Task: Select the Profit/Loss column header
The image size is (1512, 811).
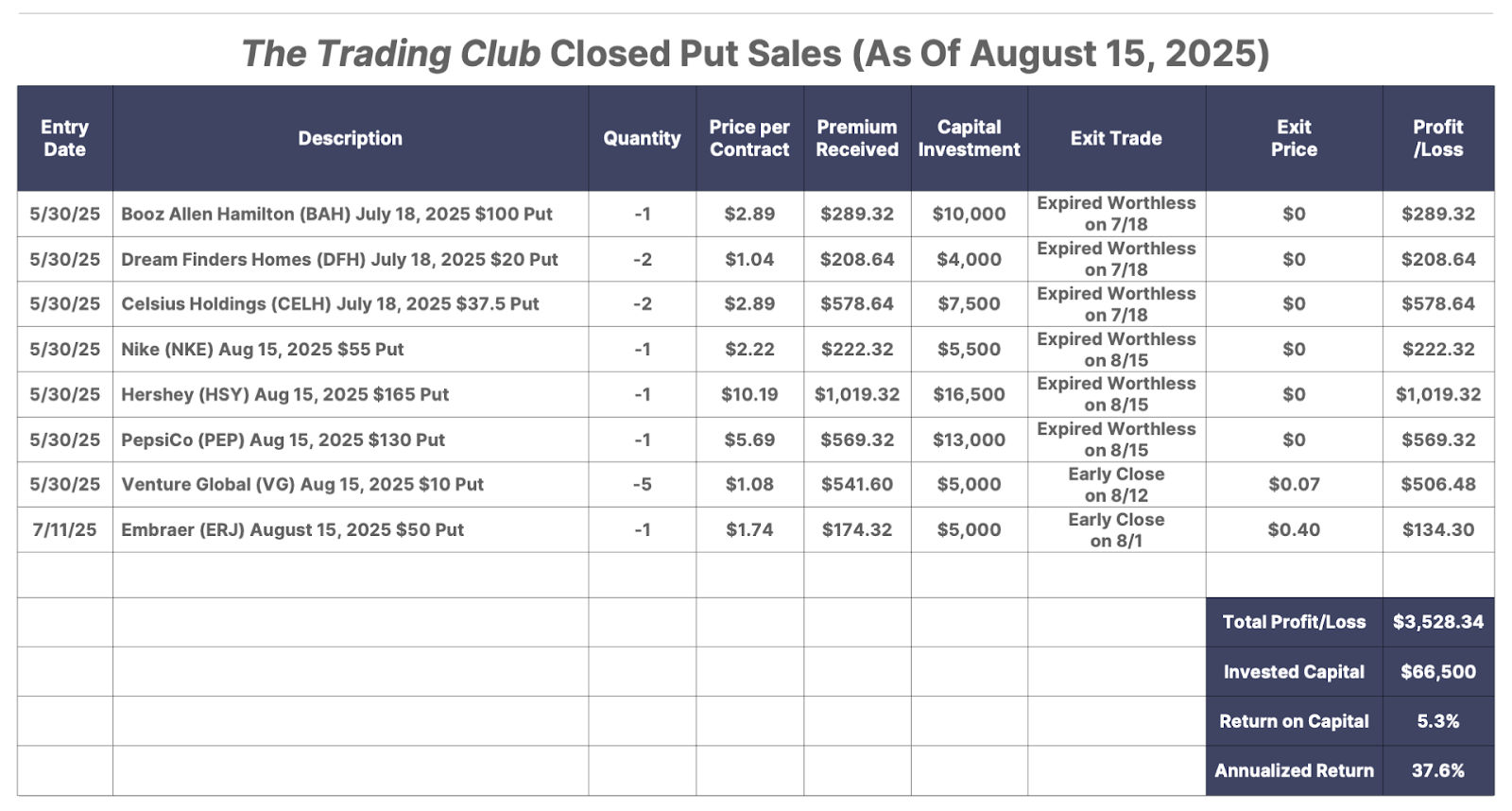Action: 1438,138
